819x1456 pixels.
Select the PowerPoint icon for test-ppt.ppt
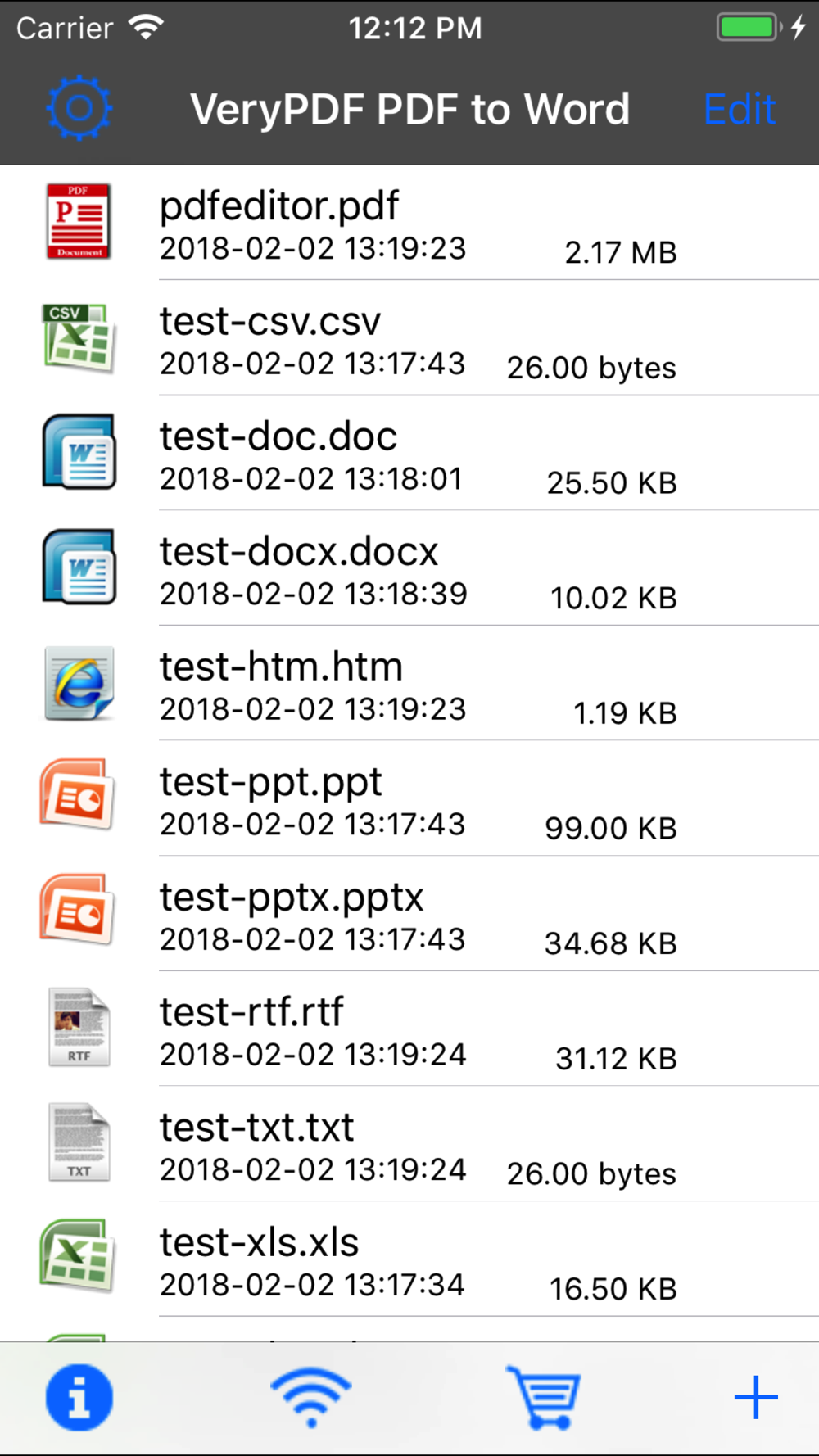pyautogui.click(x=78, y=795)
